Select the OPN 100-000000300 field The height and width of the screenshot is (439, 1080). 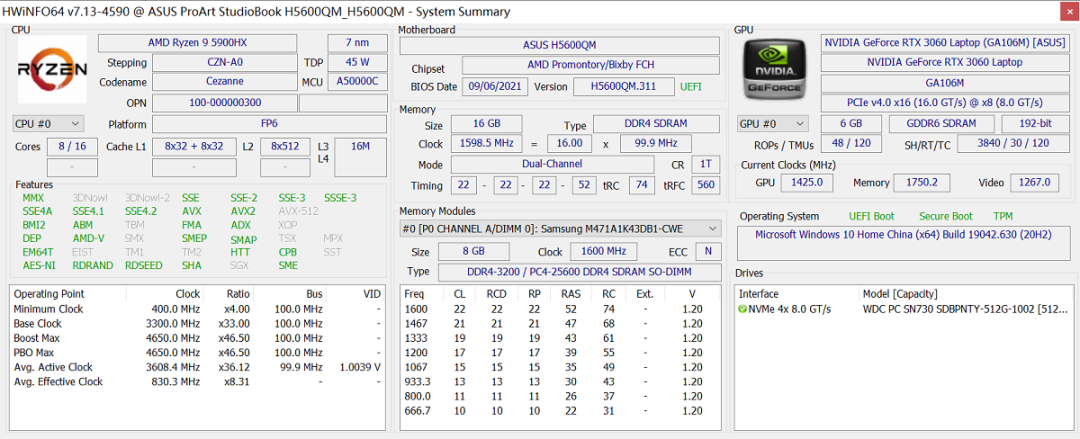click(225, 103)
